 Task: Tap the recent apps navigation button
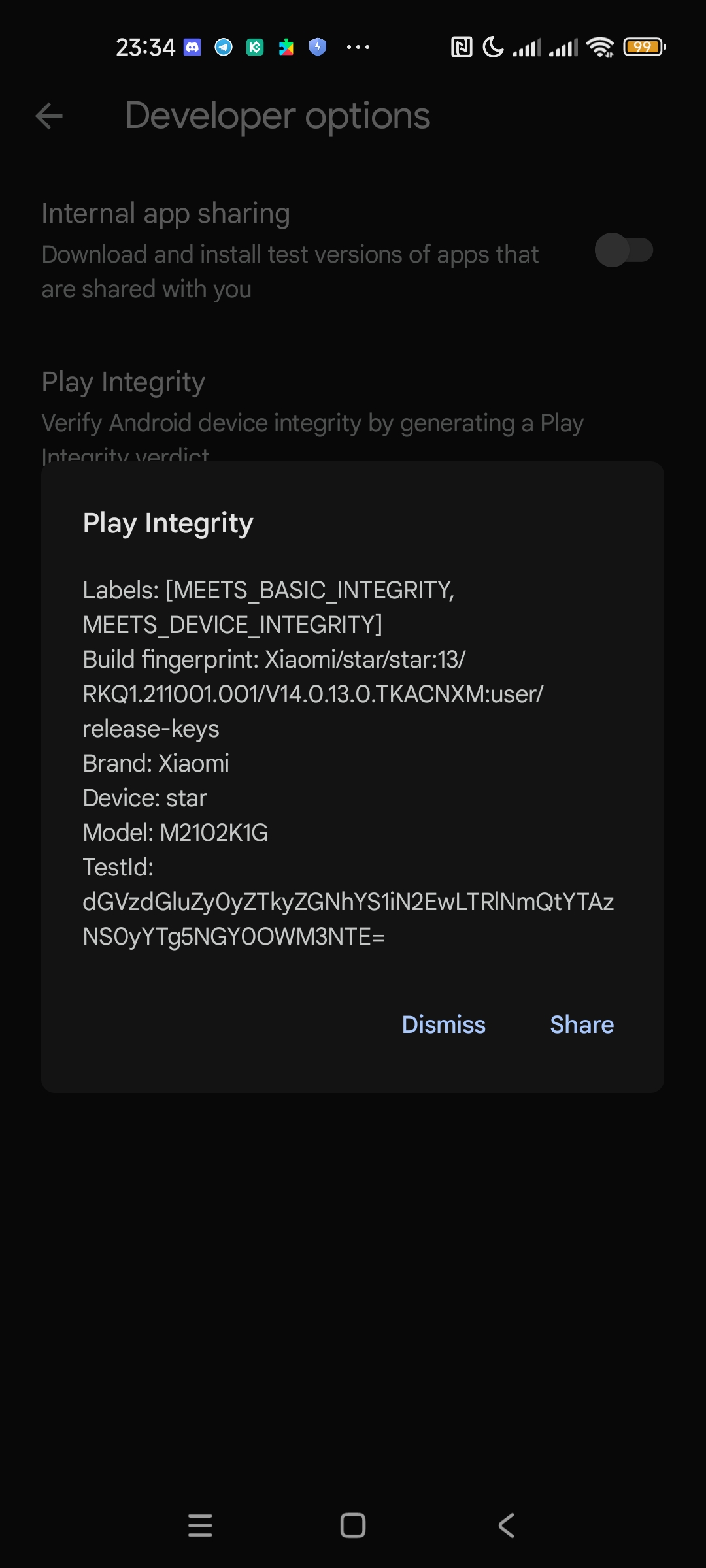coord(200,1526)
